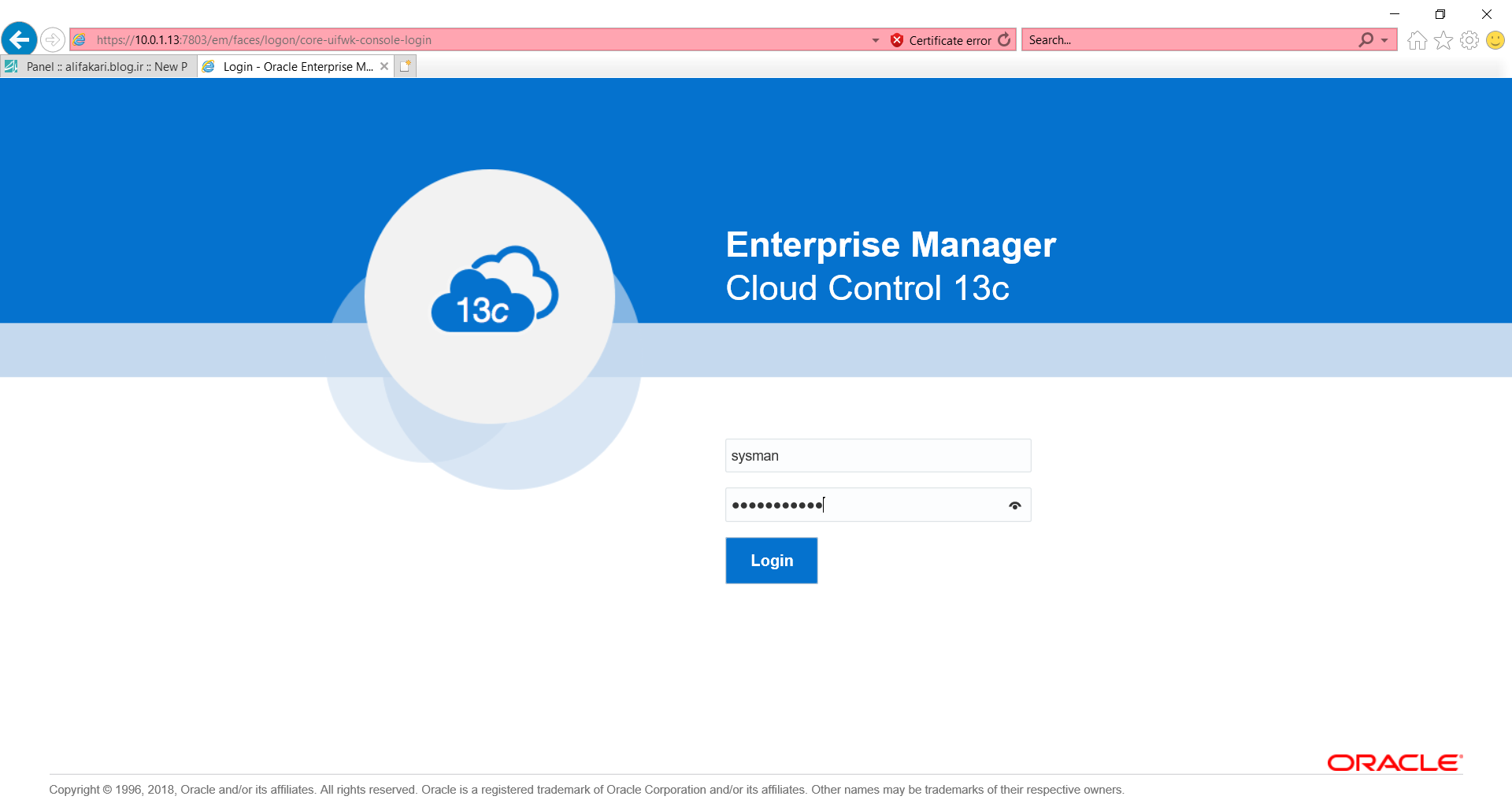Click the Oracle copyright notice text

point(586,790)
